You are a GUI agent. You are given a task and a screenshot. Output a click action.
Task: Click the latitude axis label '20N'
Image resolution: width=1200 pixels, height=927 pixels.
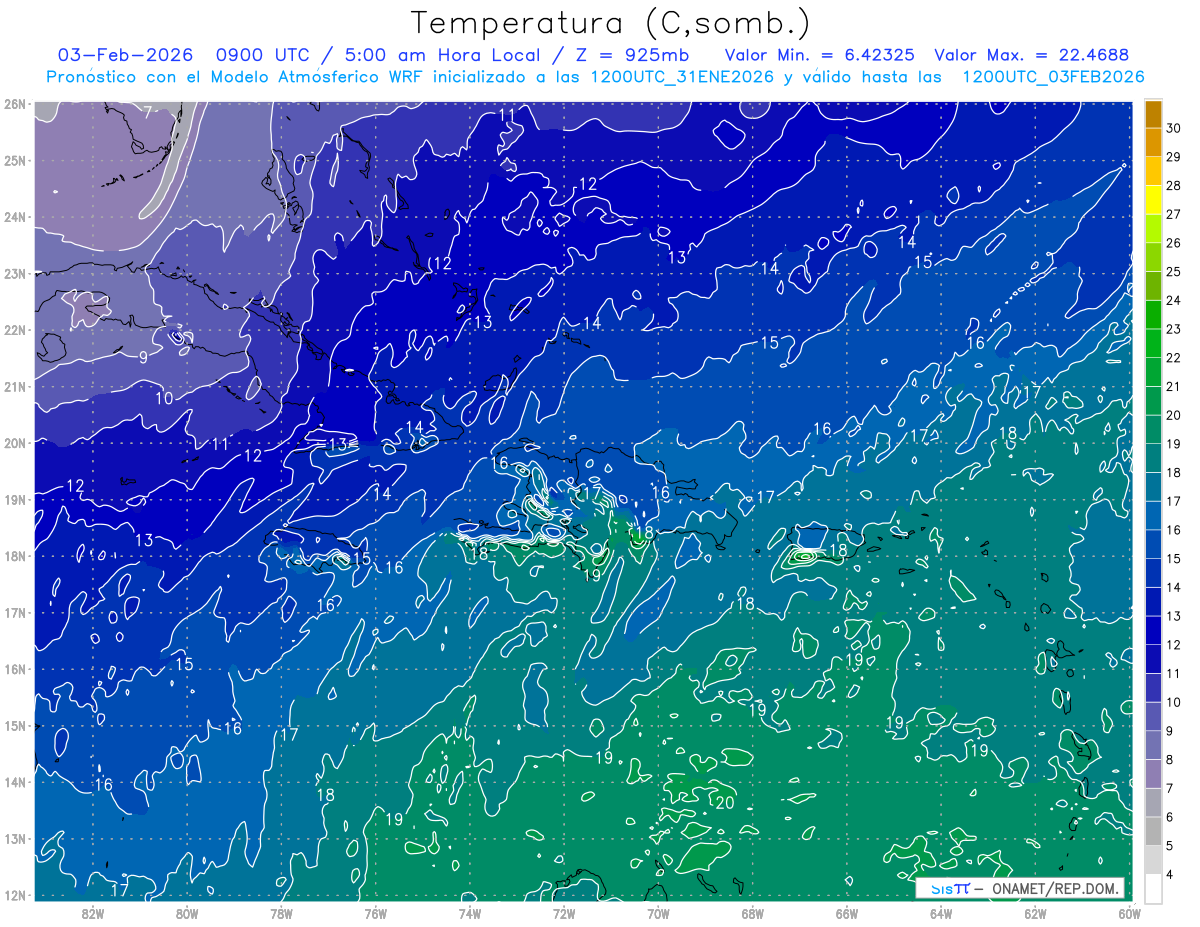click(14, 443)
